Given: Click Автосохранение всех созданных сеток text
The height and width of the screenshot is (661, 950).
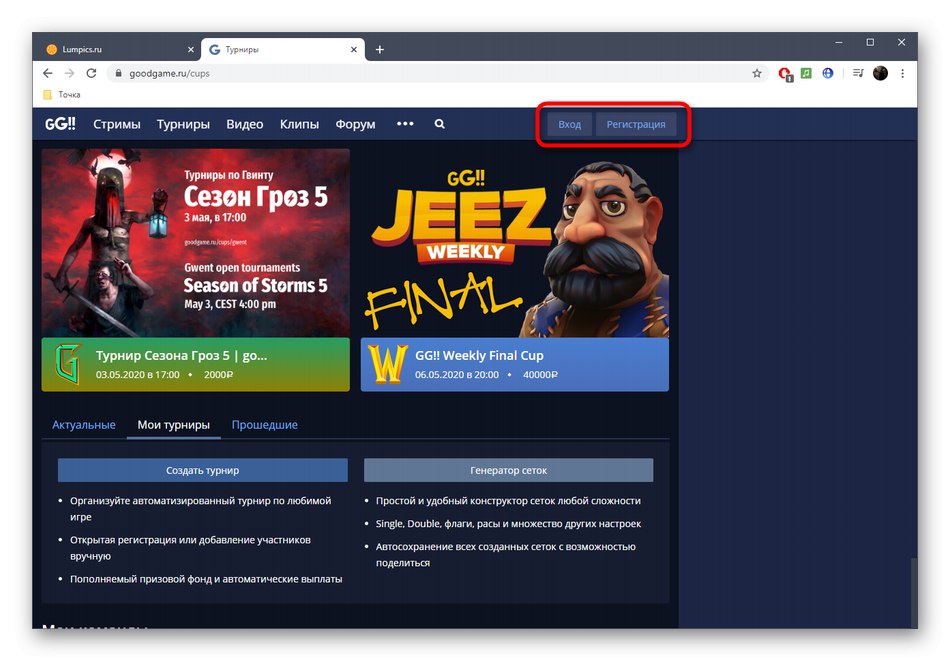Looking at the screenshot, I should (506, 554).
